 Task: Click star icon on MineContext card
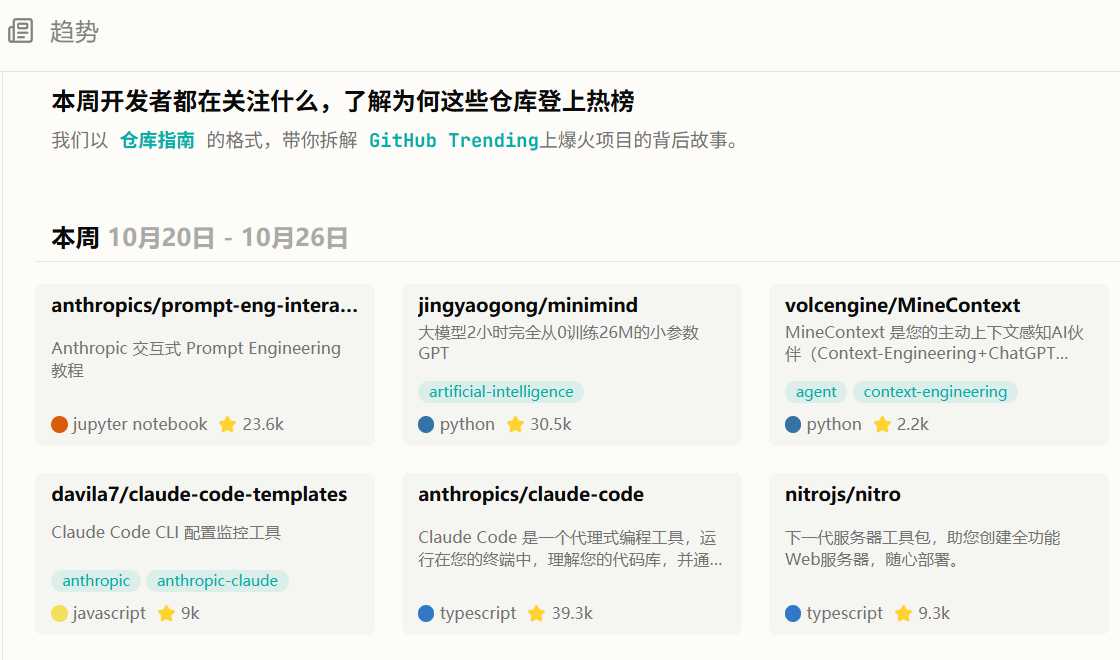882,424
